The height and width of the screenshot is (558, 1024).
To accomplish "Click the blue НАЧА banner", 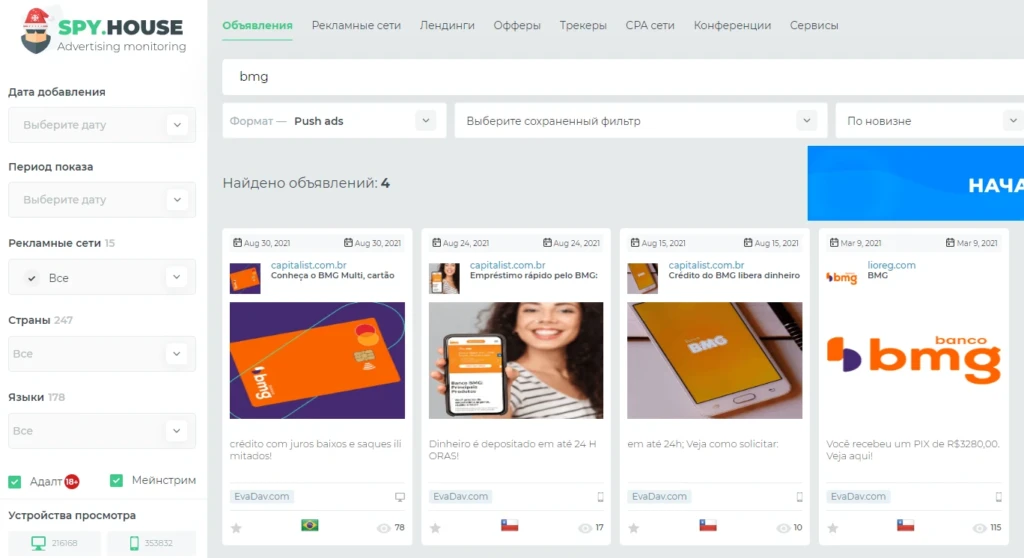I will (916, 183).
